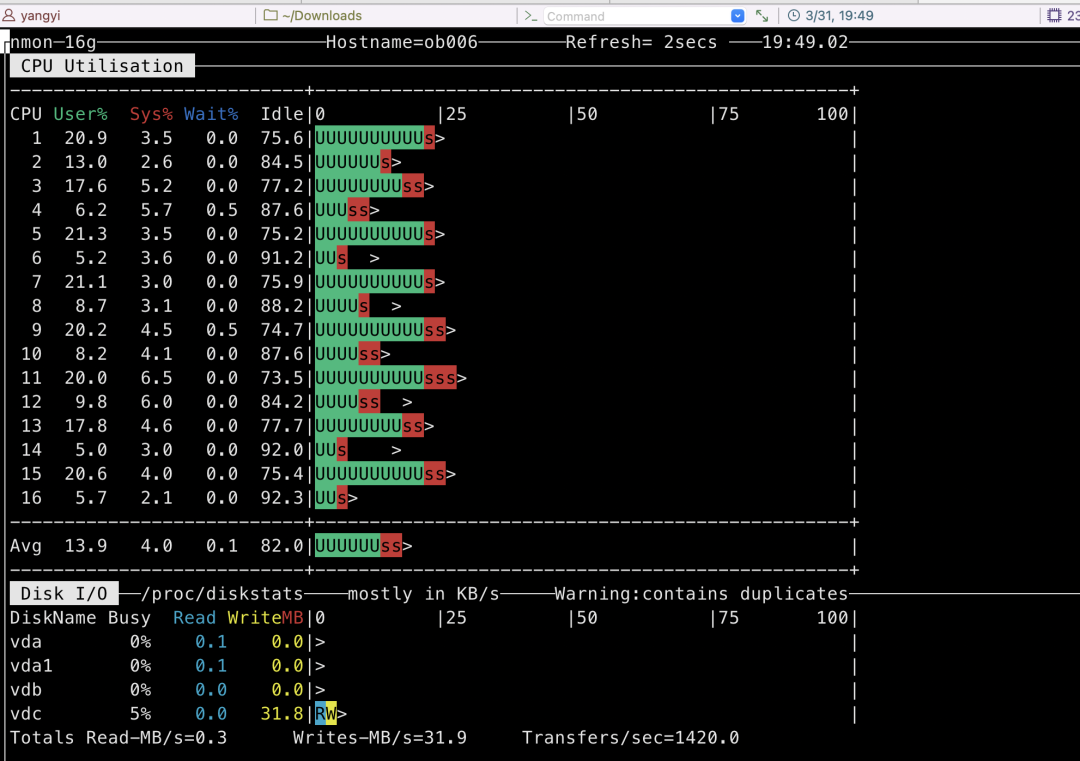Image resolution: width=1080 pixels, height=761 pixels.
Task: Click CPU 3 sys value 5.2
Action: point(156,186)
